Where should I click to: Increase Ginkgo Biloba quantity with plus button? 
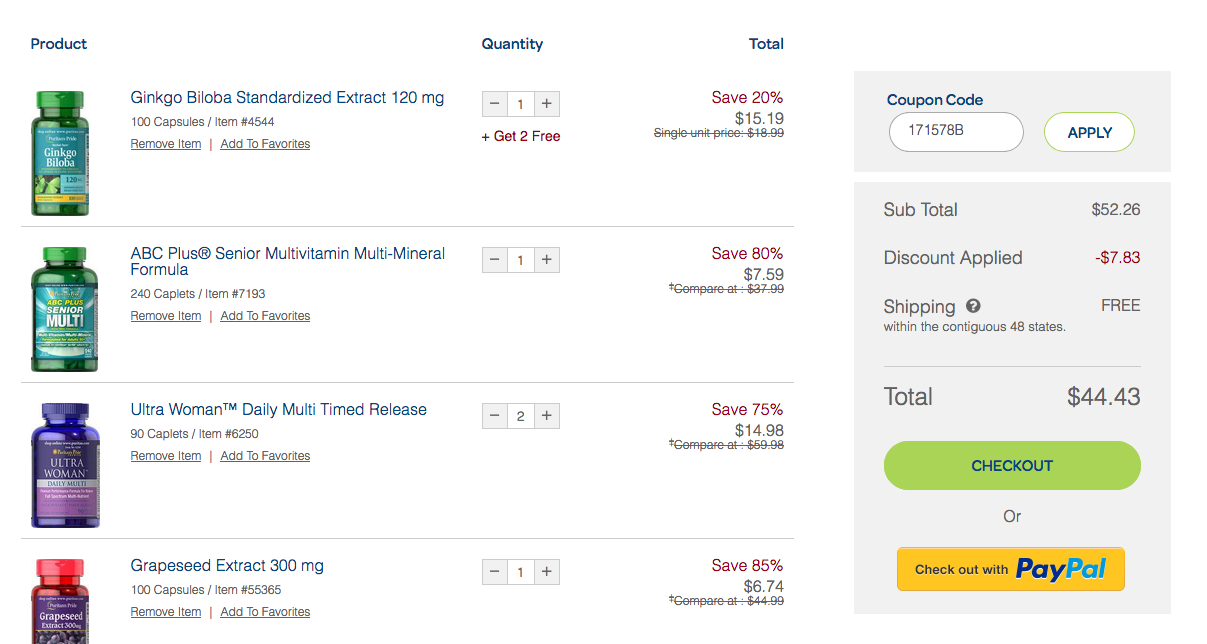click(x=547, y=104)
